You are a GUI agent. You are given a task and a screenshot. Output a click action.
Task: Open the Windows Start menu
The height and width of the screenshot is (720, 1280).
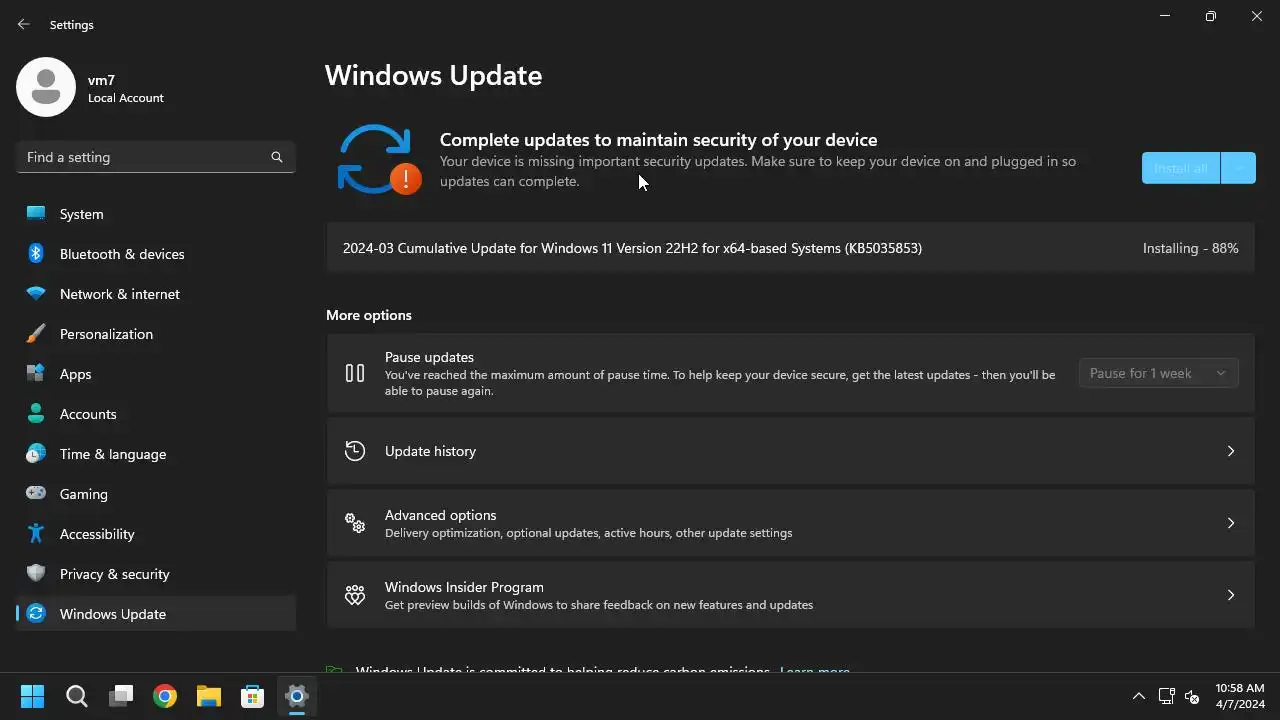pos(32,696)
